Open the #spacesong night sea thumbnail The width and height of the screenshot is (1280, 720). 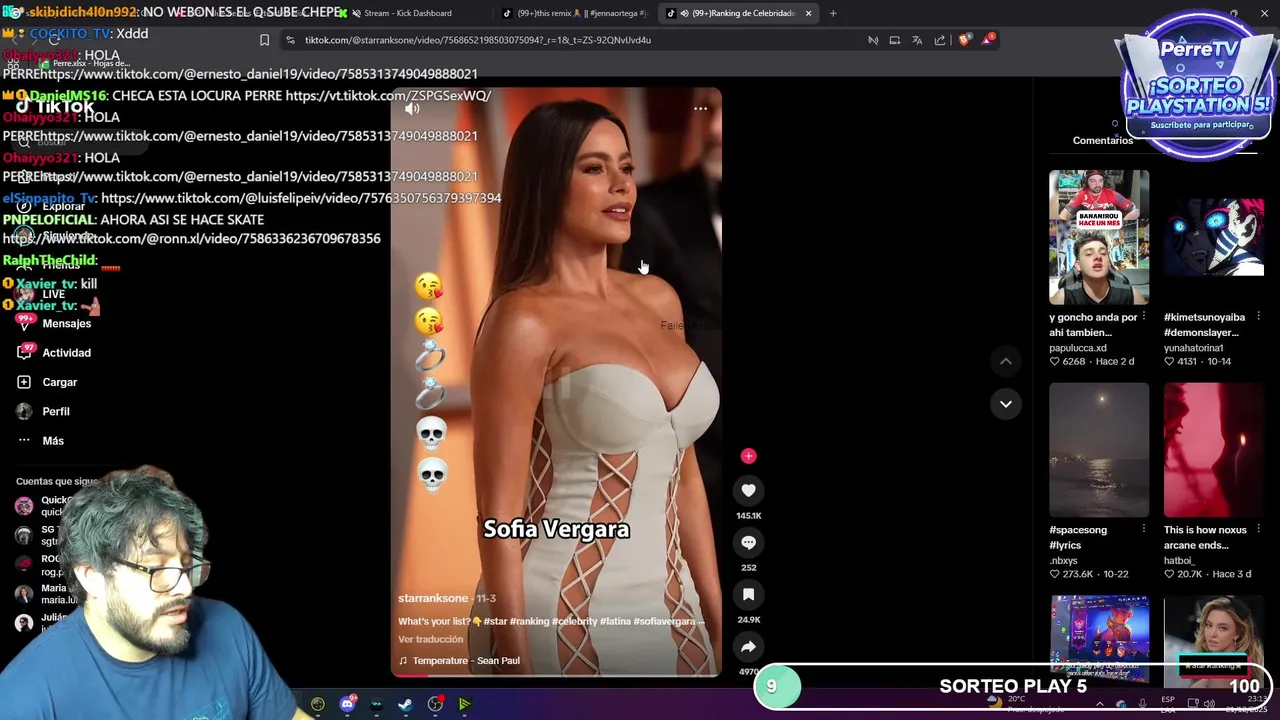click(x=1099, y=450)
